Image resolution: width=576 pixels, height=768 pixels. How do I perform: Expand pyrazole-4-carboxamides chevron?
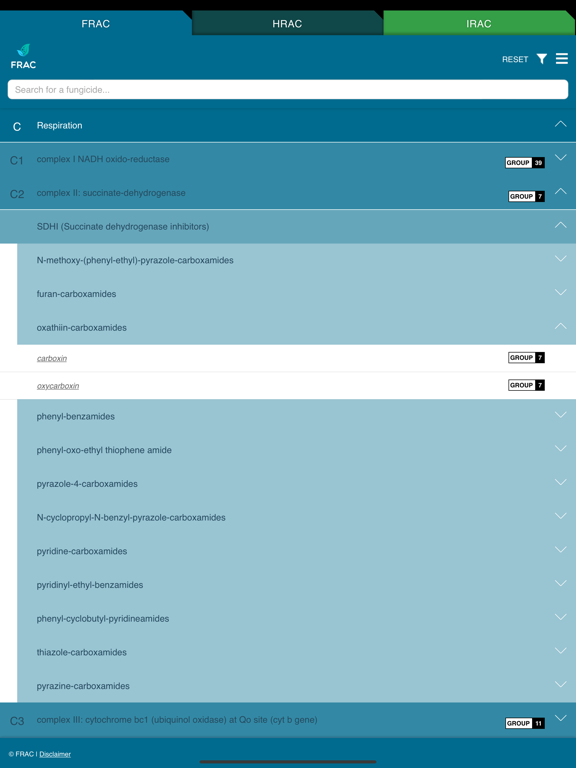coord(560,482)
